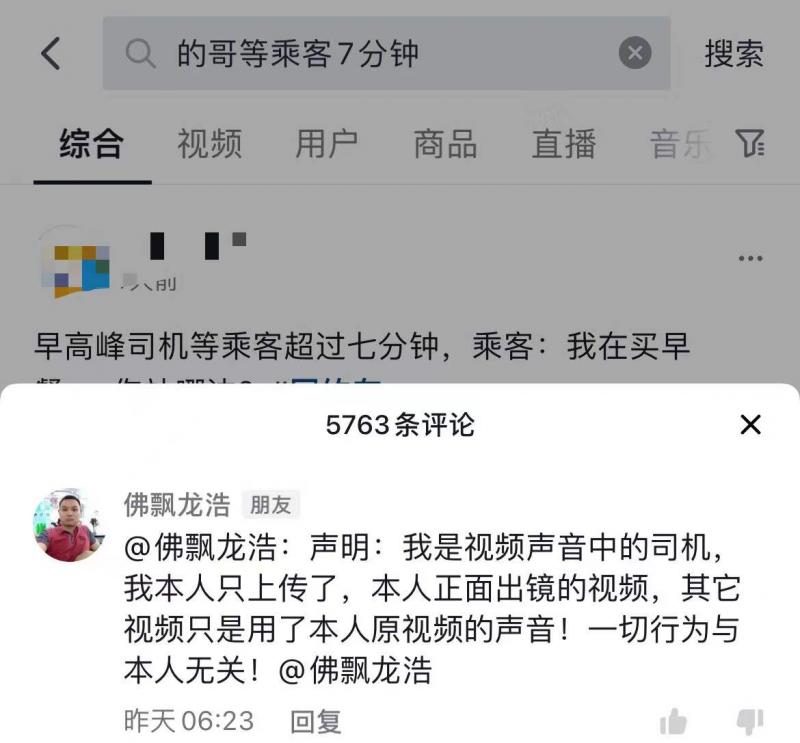Dislike the 佛飘龙浩 comment
Image resolution: width=800 pixels, height=743 pixels.
750,722
